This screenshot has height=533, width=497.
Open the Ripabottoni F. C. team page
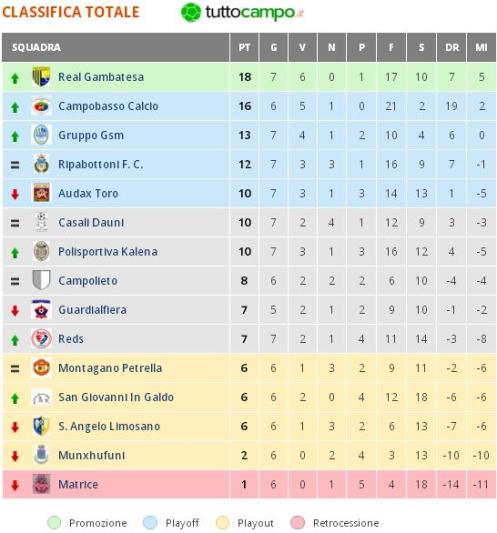101,165
